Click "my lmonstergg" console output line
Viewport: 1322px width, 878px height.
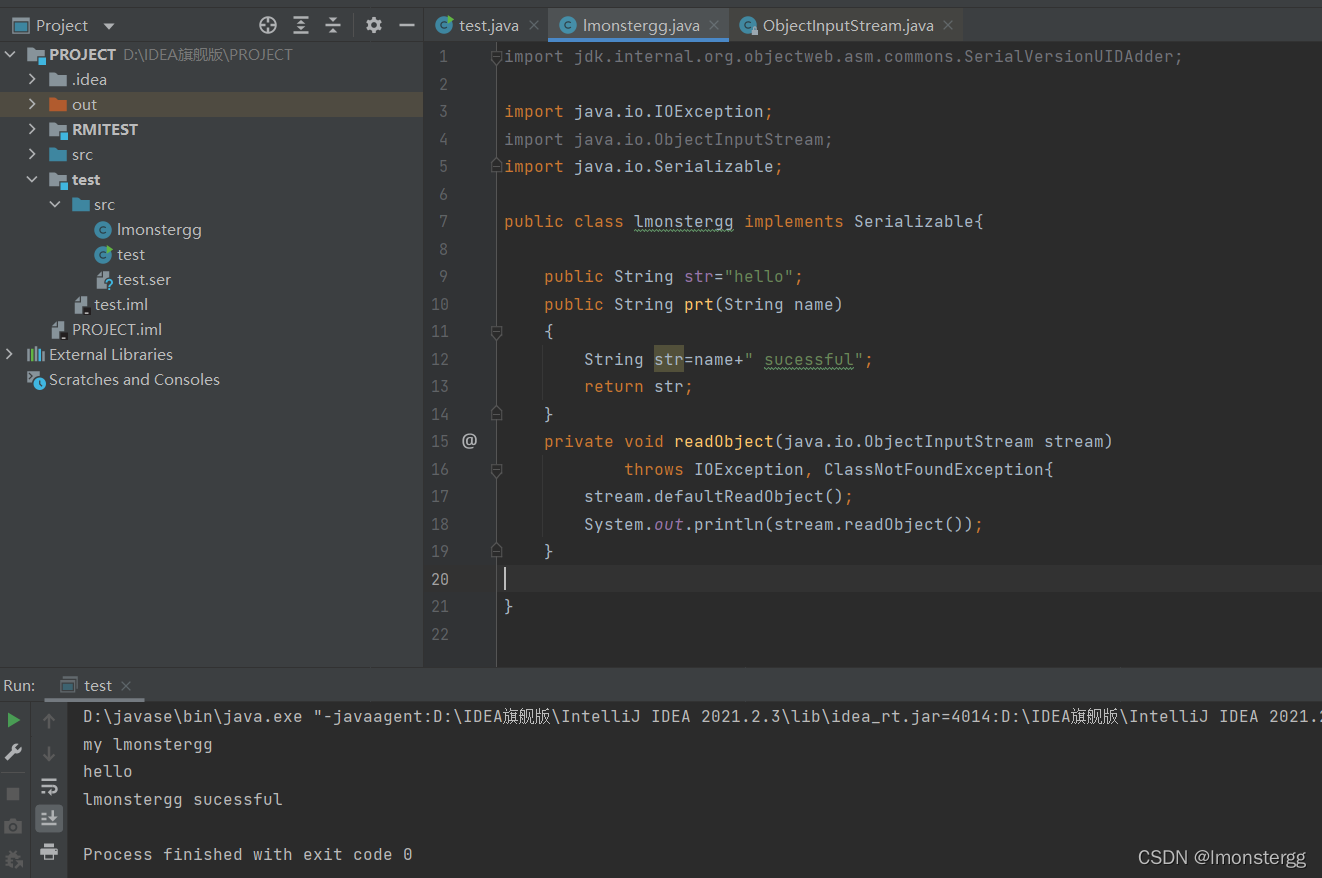coord(148,744)
